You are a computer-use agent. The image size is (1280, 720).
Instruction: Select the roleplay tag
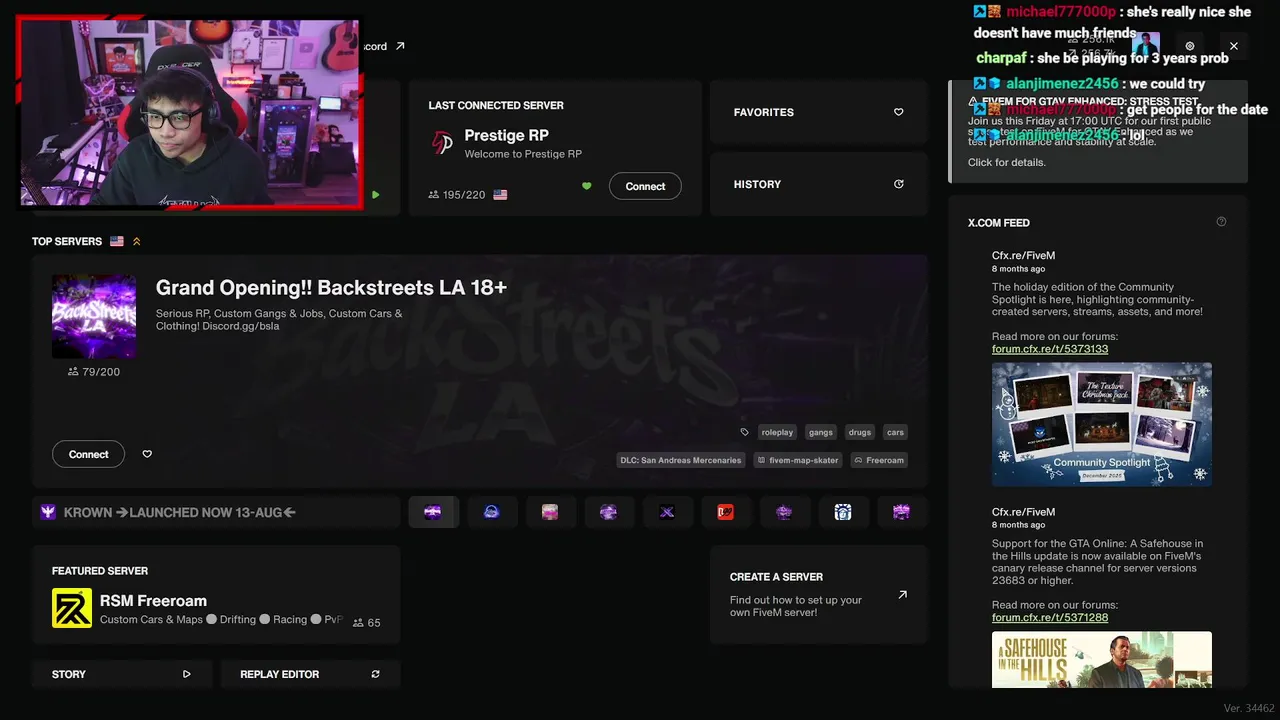tap(777, 432)
